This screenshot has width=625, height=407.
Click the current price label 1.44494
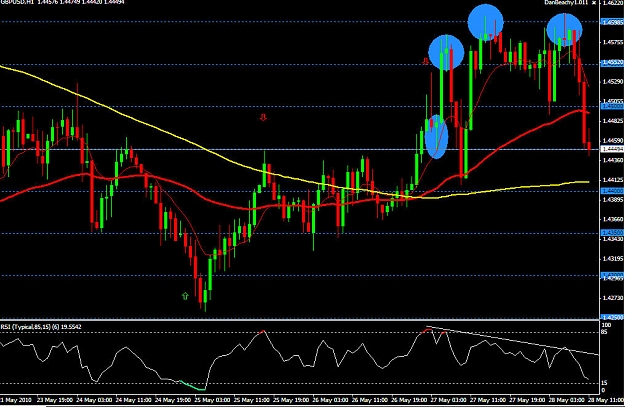coord(612,149)
